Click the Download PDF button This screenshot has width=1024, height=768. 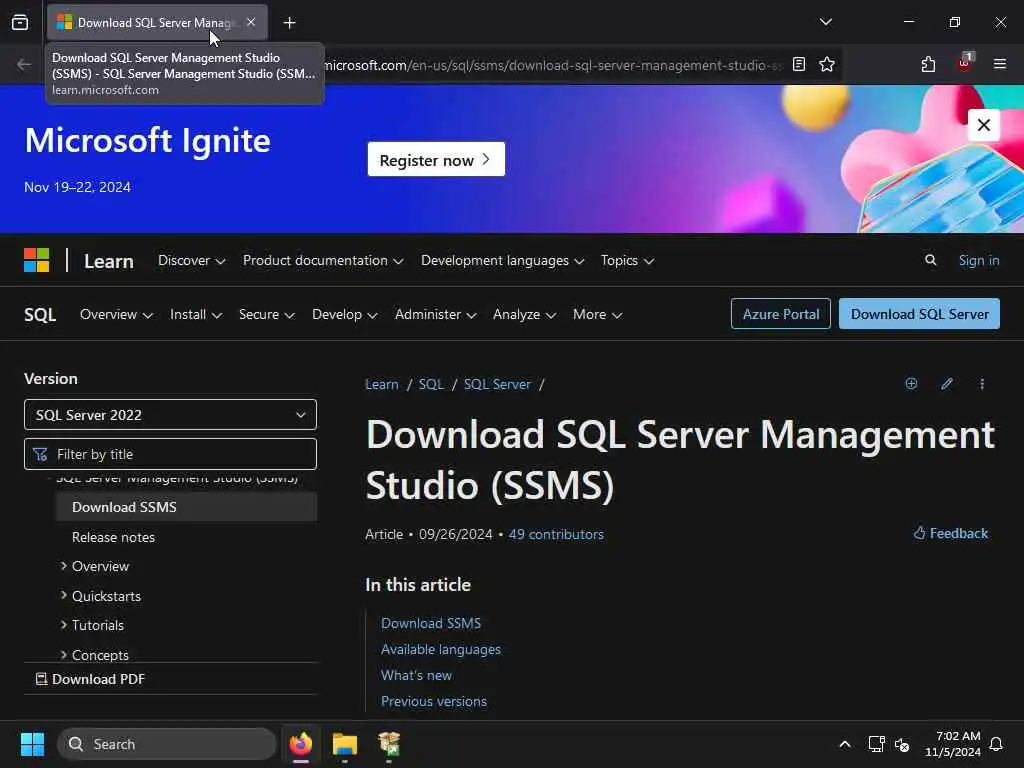point(90,679)
